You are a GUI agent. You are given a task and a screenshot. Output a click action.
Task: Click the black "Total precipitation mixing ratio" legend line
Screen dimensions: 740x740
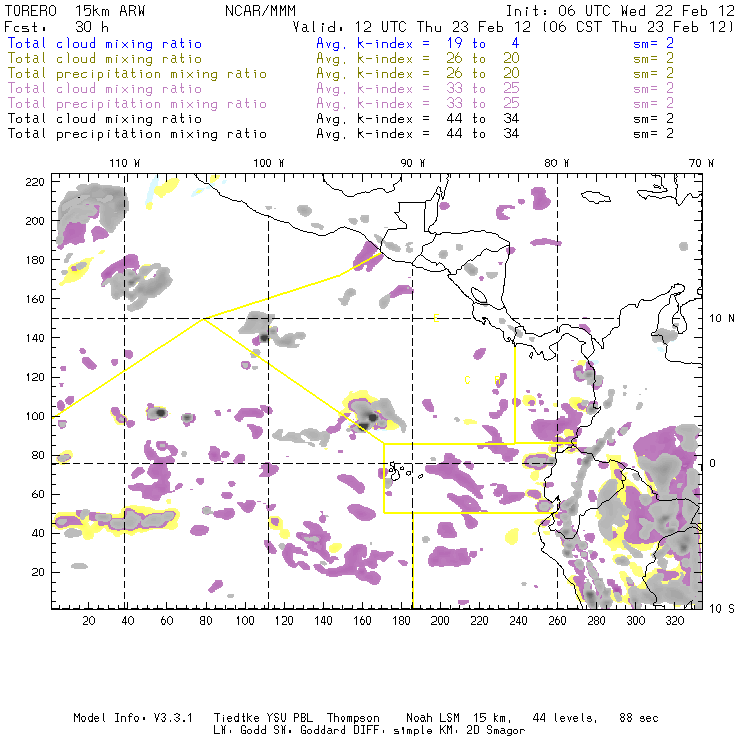click(137, 134)
